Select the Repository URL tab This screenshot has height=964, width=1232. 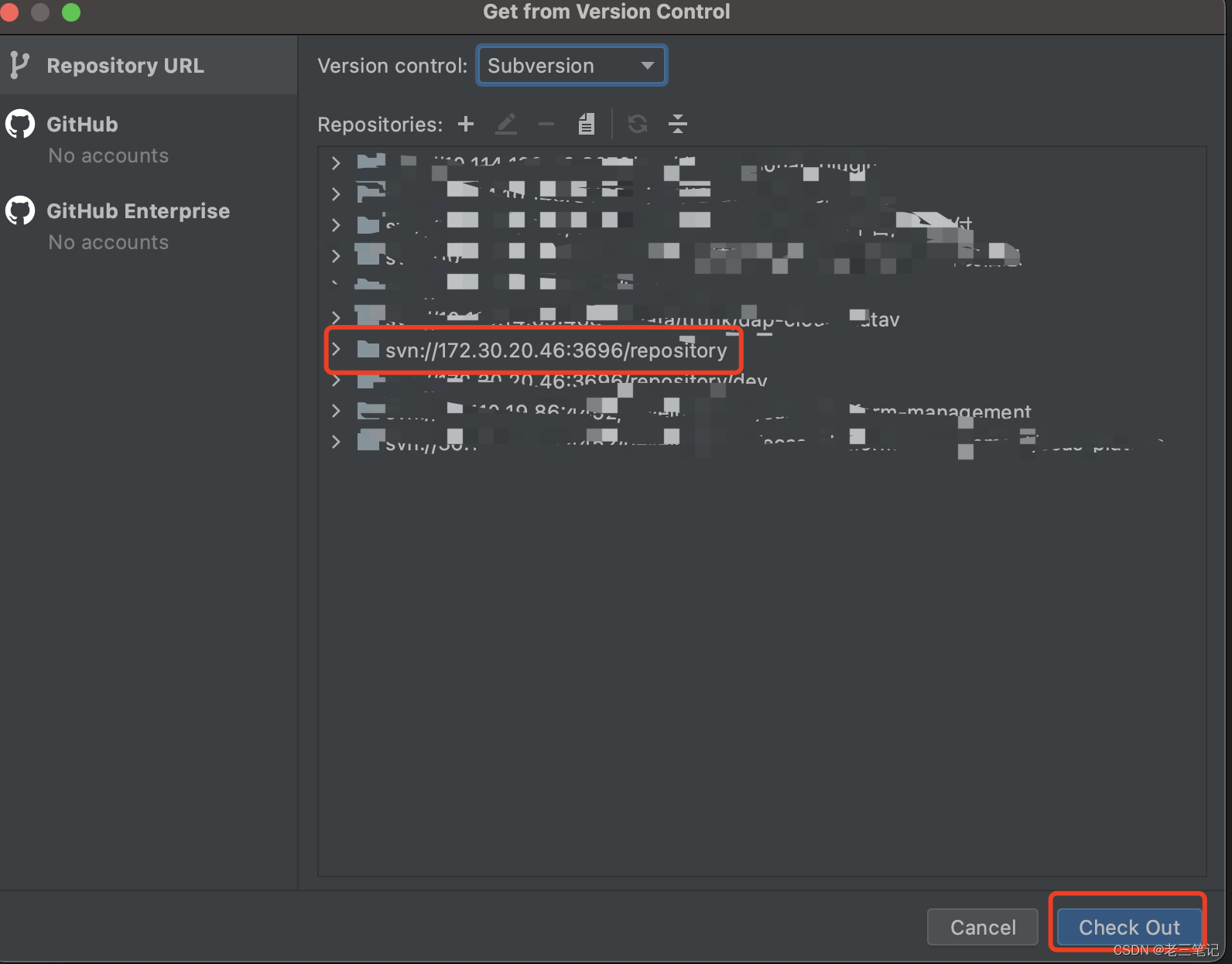point(125,66)
